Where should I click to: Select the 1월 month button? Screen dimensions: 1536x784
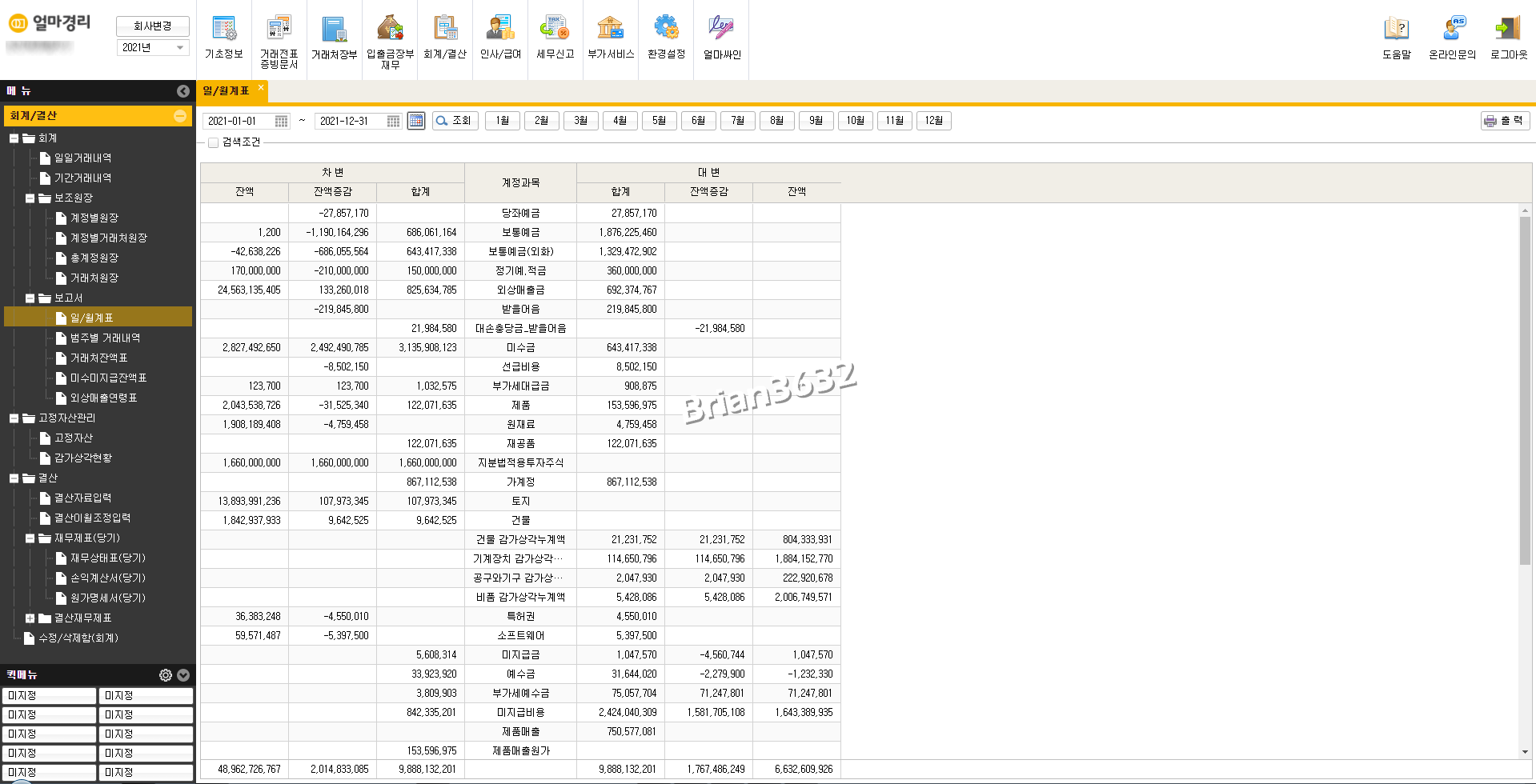[503, 121]
